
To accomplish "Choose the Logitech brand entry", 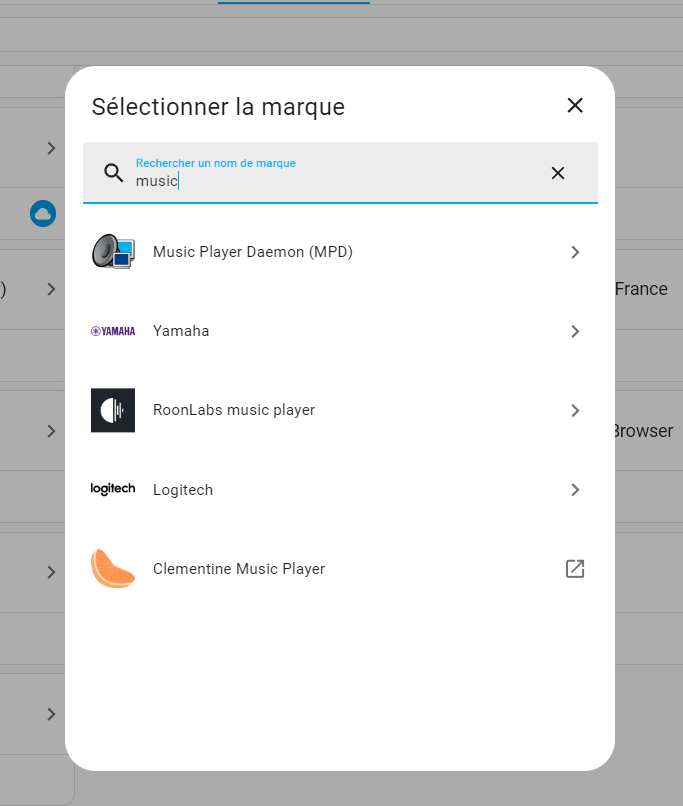I will tap(340, 489).
